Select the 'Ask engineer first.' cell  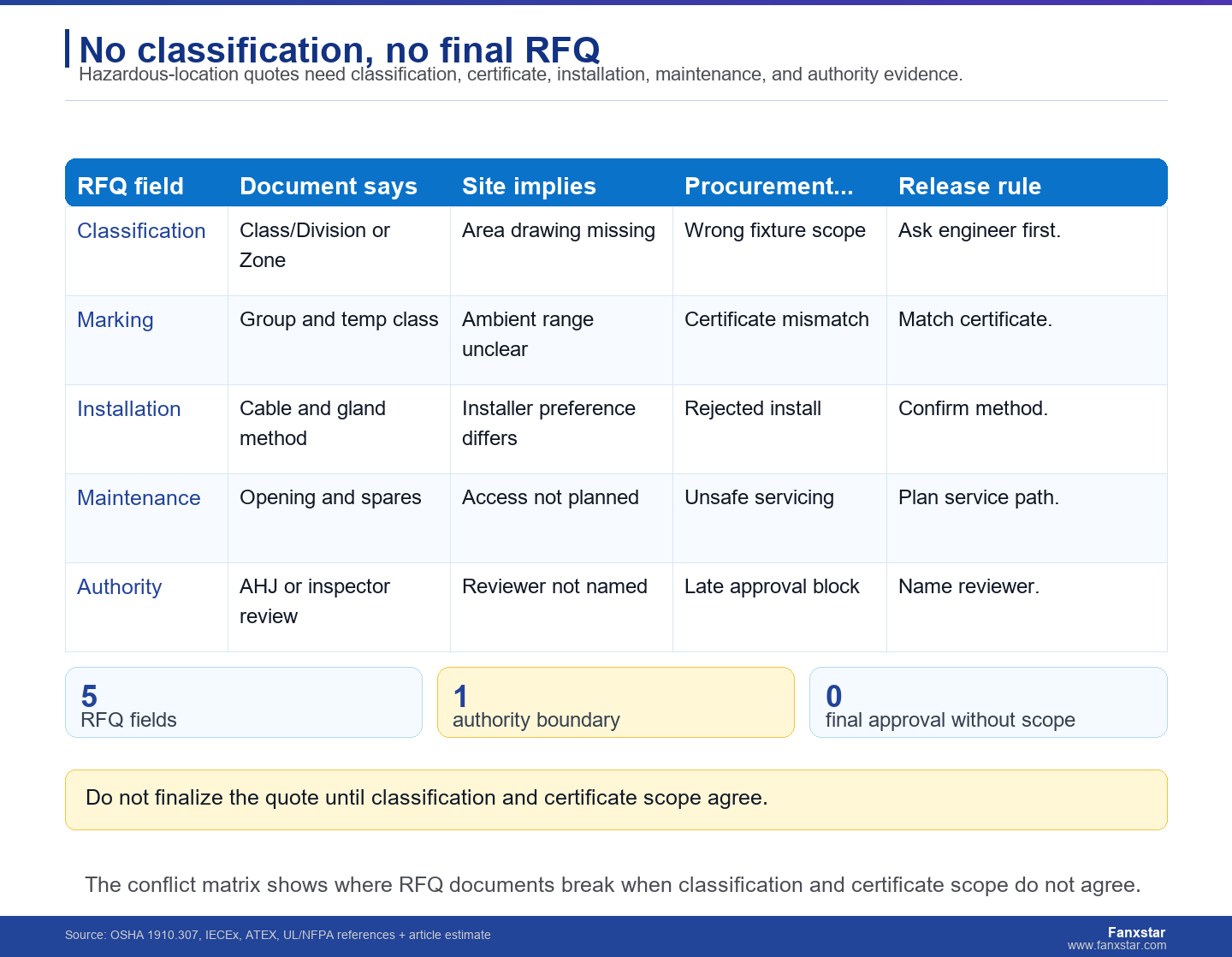pyautogui.click(x=1027, y=252)
